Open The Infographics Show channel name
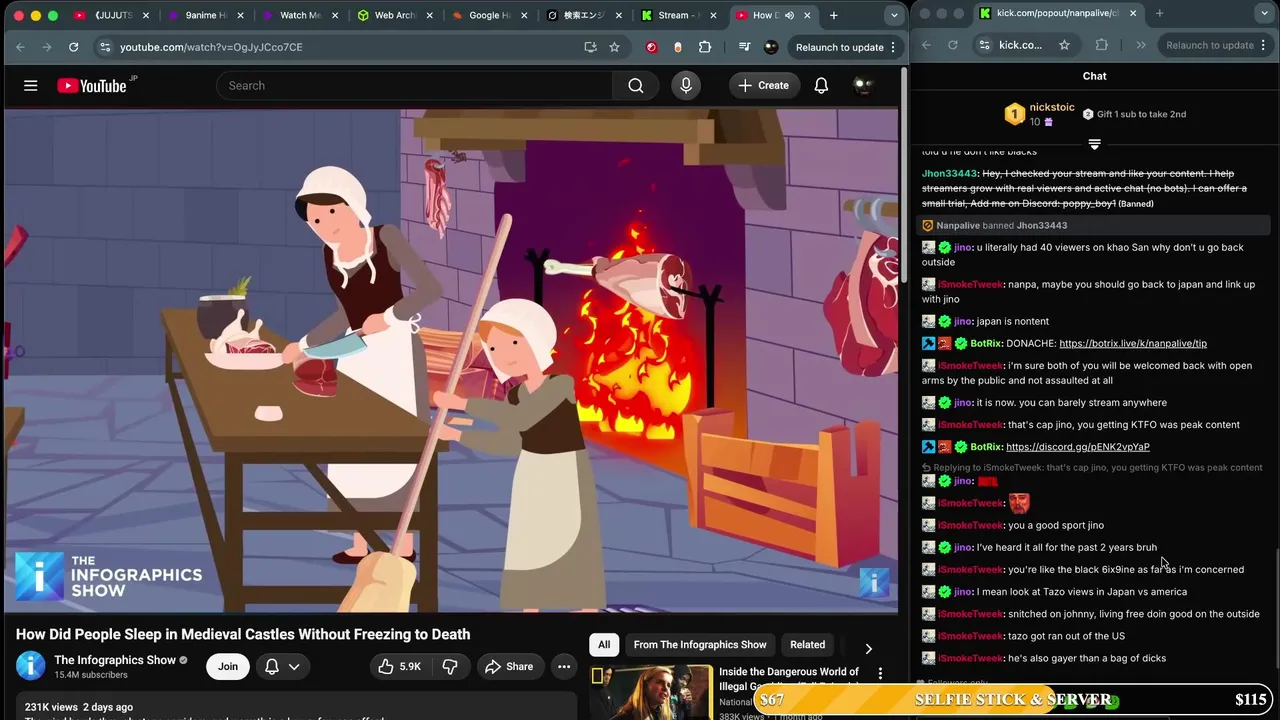The height and width of the screenshot is (720, 1280). [x=115, y=660]
